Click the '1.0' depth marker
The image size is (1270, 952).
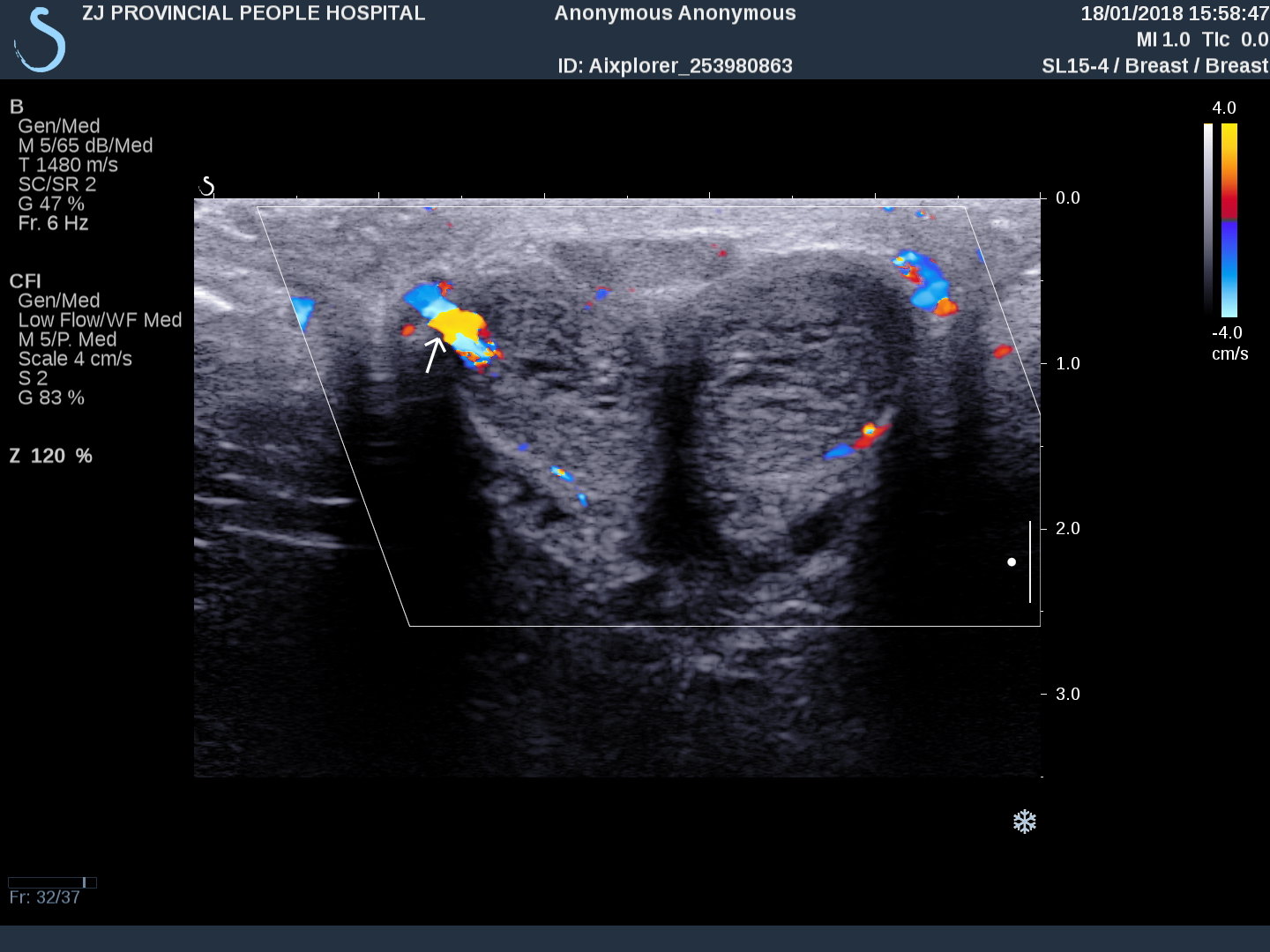[1068, 363]
